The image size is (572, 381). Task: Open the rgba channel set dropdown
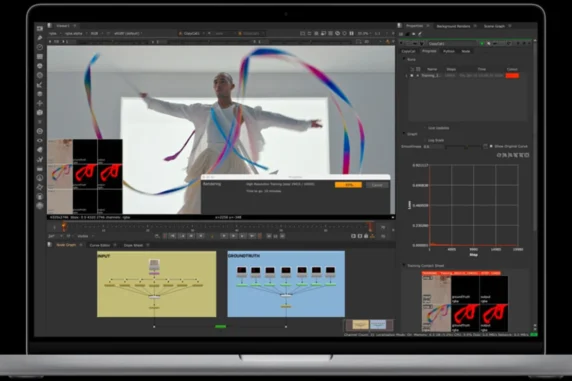(x=54, y=33)
